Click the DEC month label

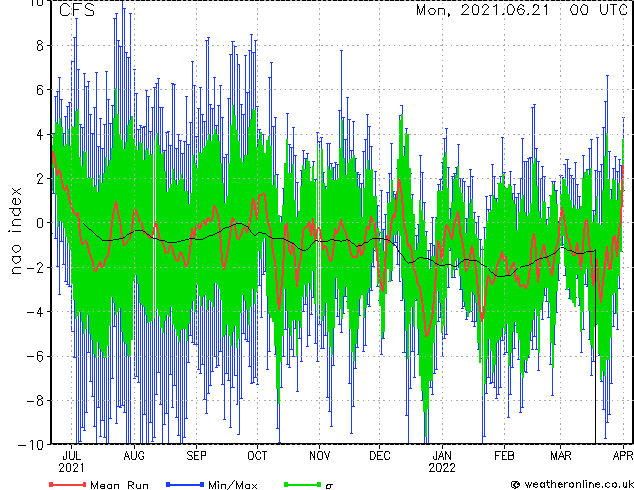click(380, 456)
